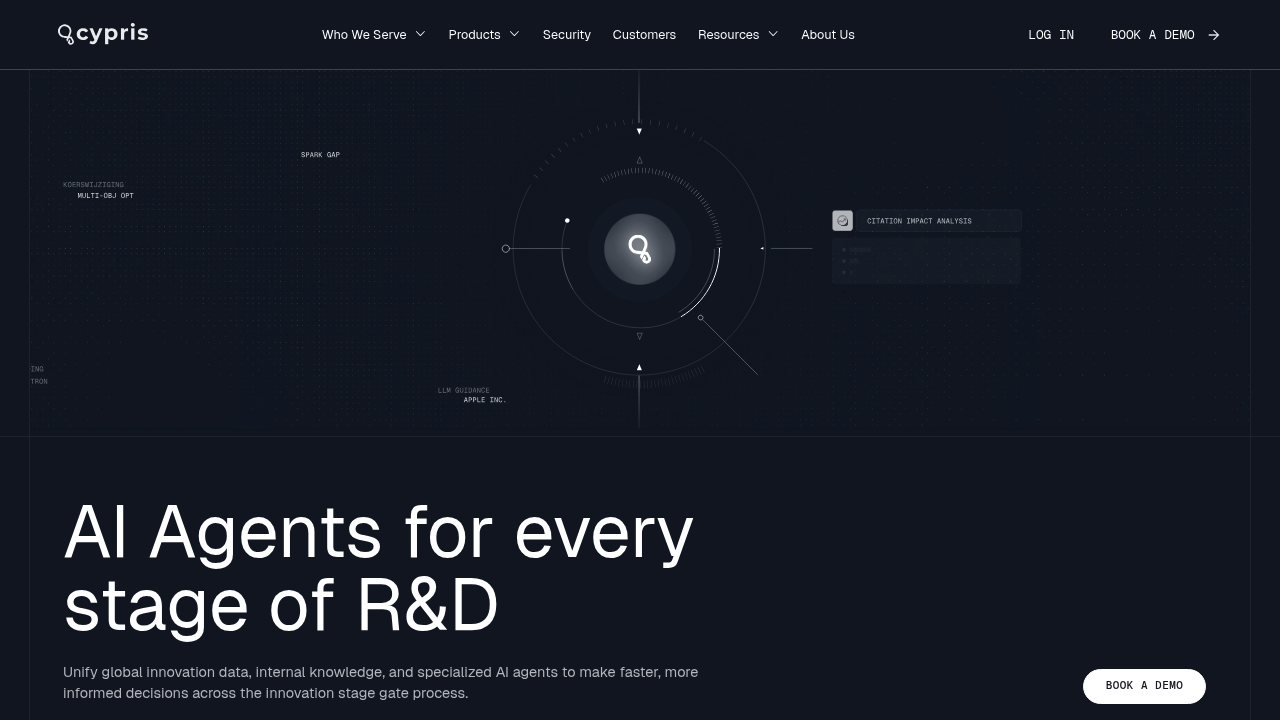Click the SPARK GAP label
Screen dimensions: 1280x720
pos(320,155)
